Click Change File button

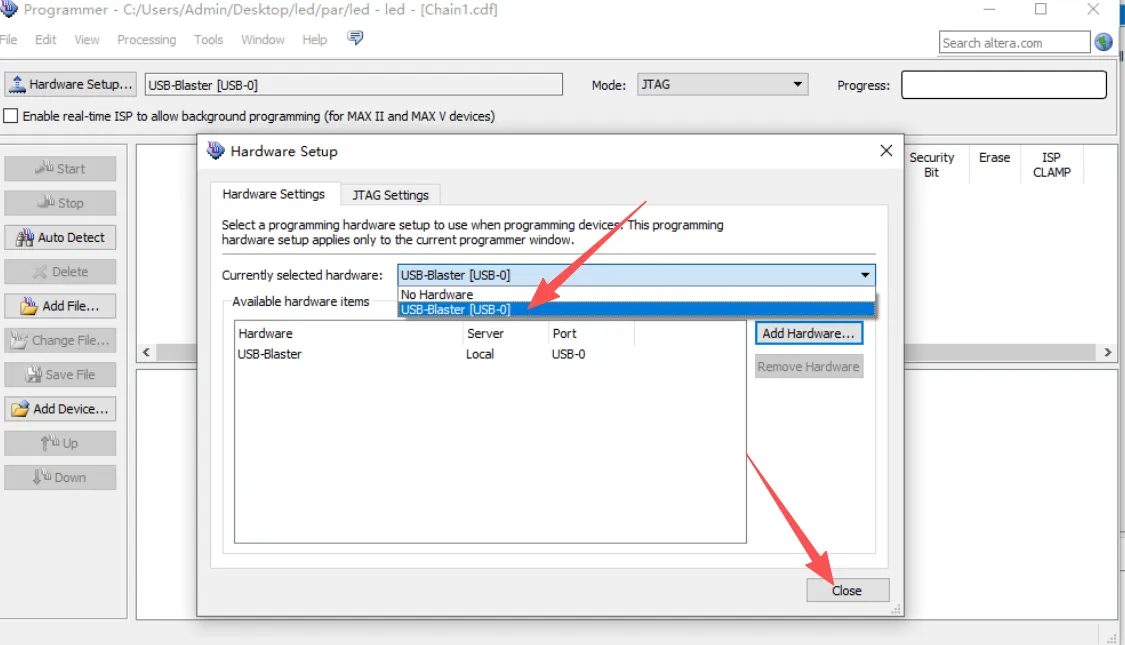pos(60,340)
